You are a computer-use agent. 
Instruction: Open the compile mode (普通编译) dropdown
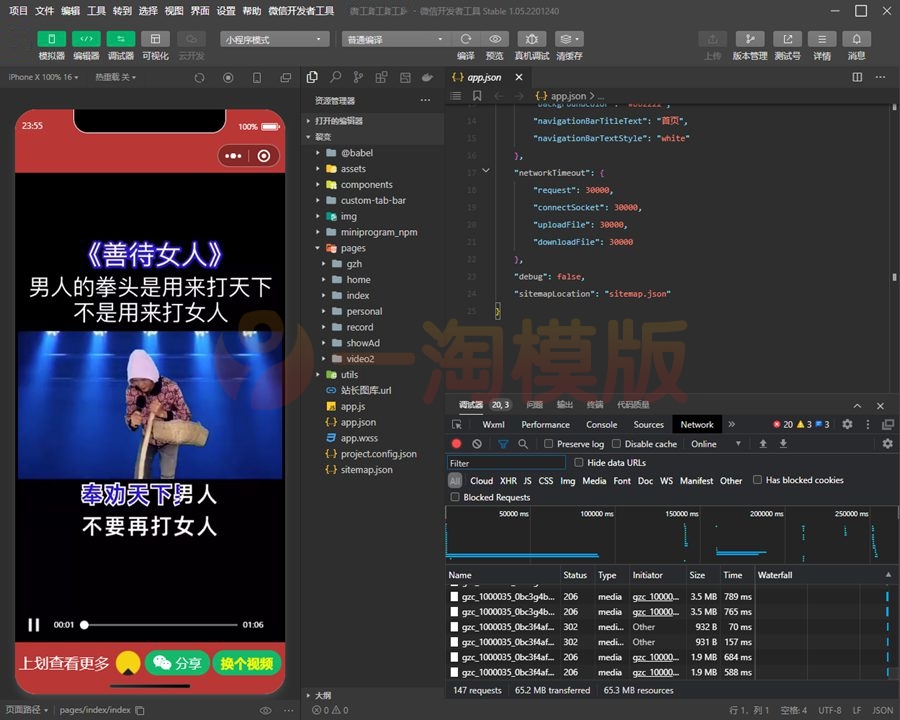(x=395, y=39)
